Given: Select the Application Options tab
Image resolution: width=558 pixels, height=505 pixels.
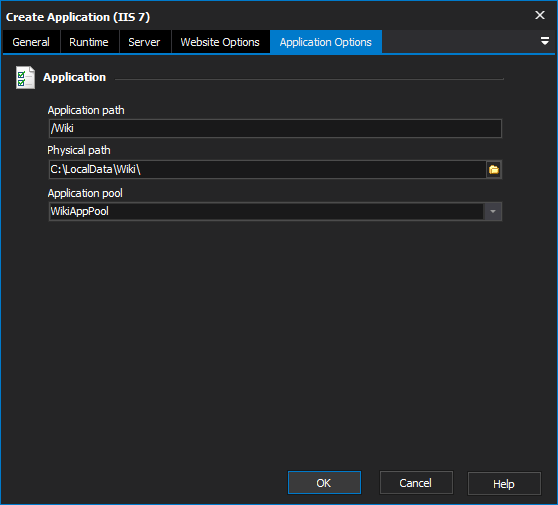Looking at the screenshot, I should [326, 42].
